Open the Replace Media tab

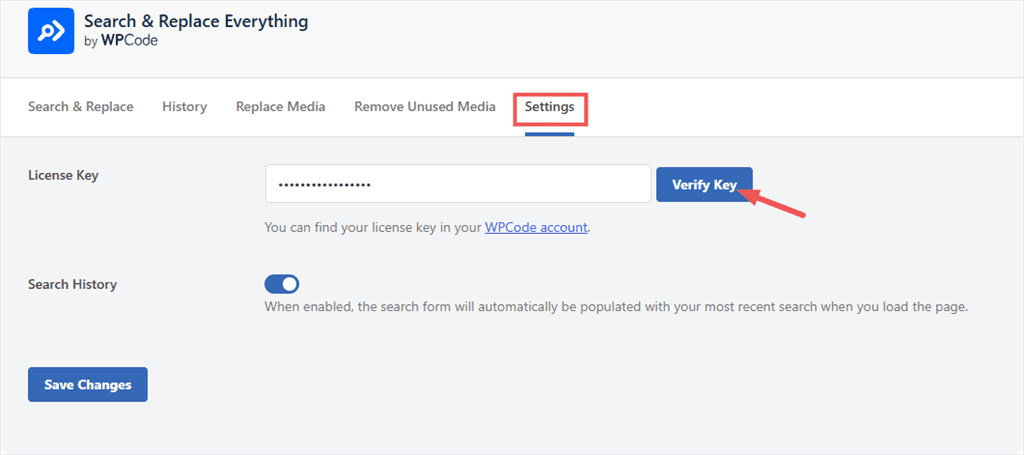click(281, 106)
